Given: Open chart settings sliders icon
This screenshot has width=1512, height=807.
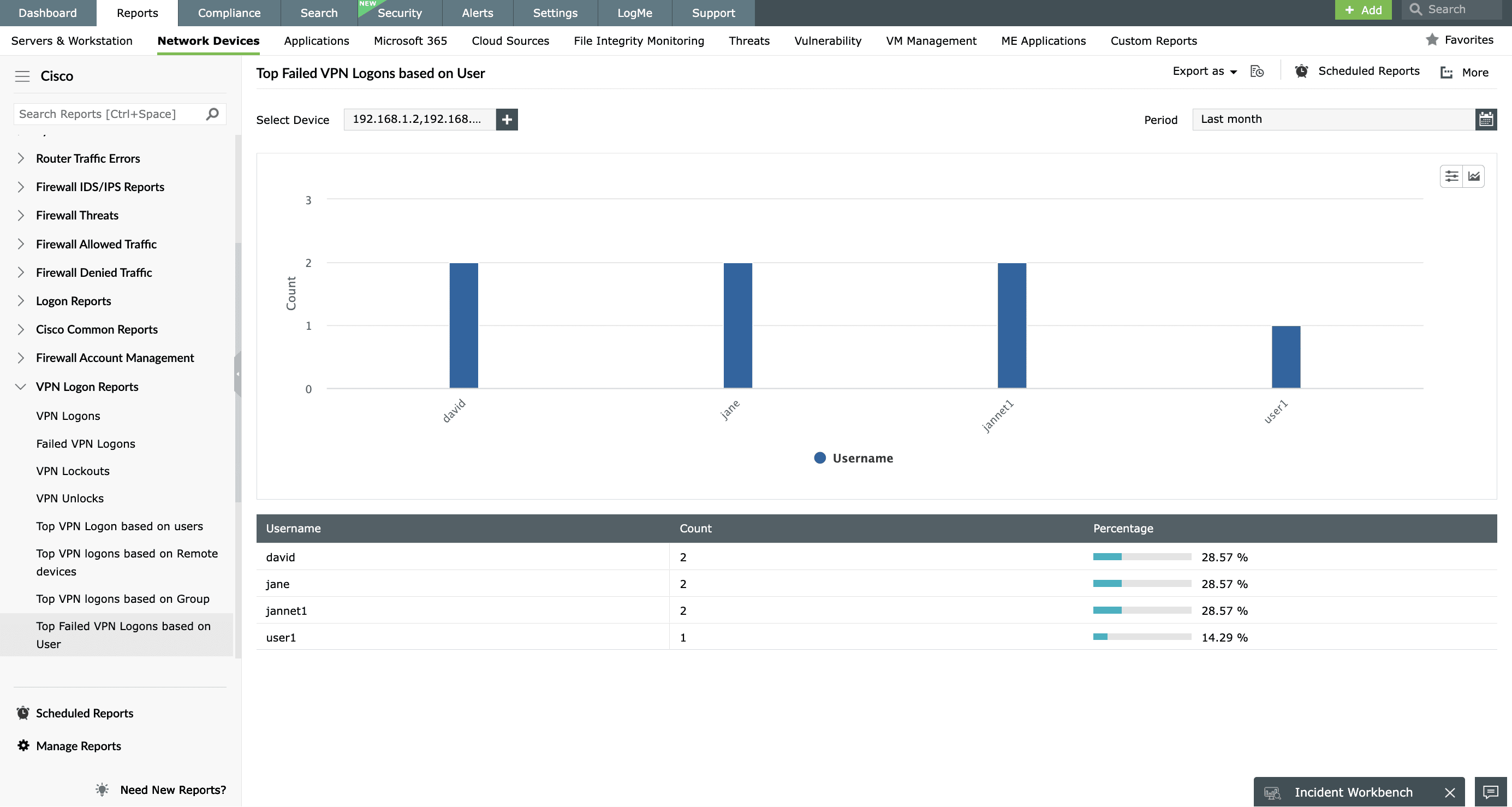Looking at the screenshot, I should pos(1451,176).
